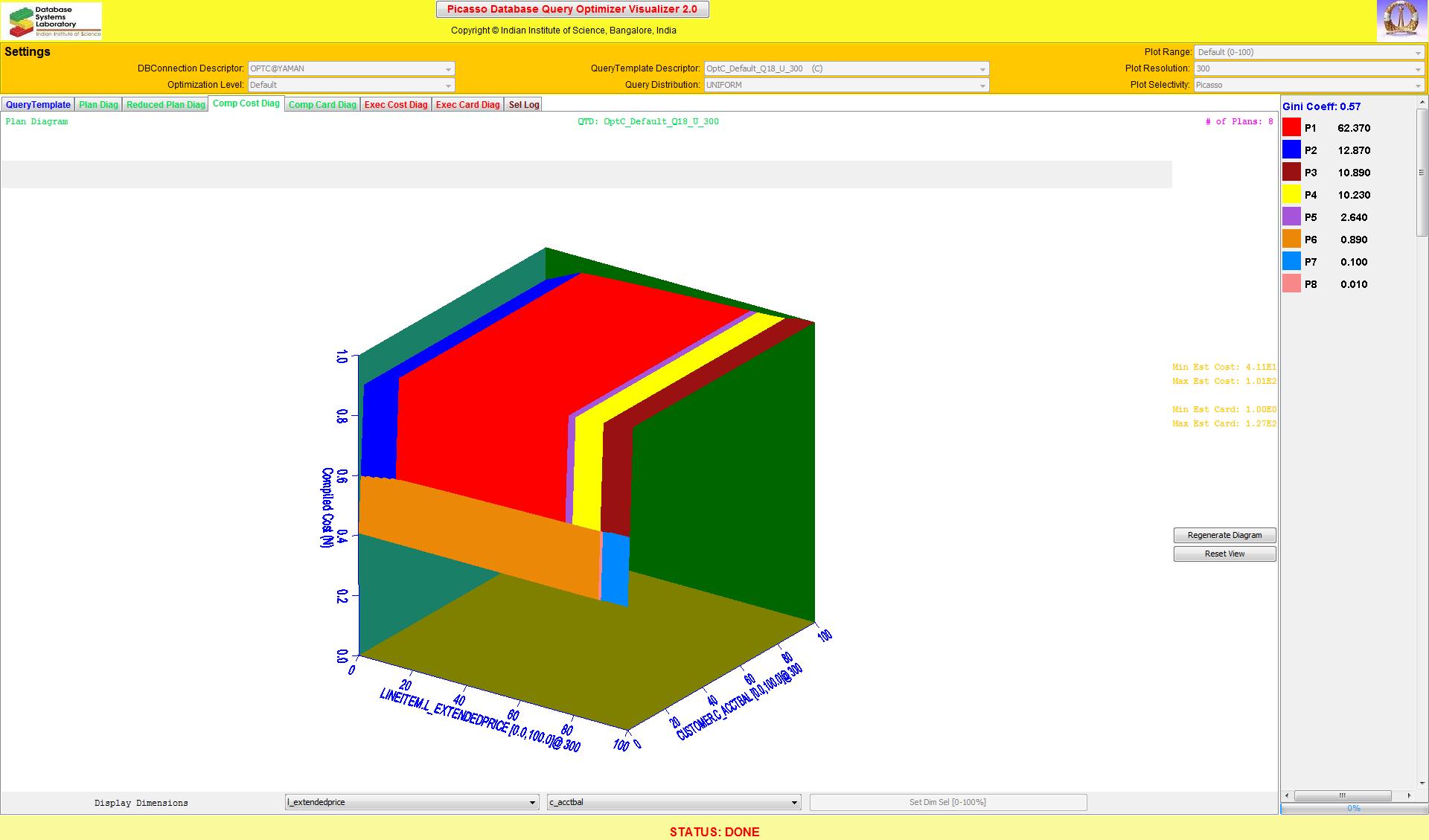Click the red P1 plan swatch
1429x840 pixels.
click(x=1291, y=128)
